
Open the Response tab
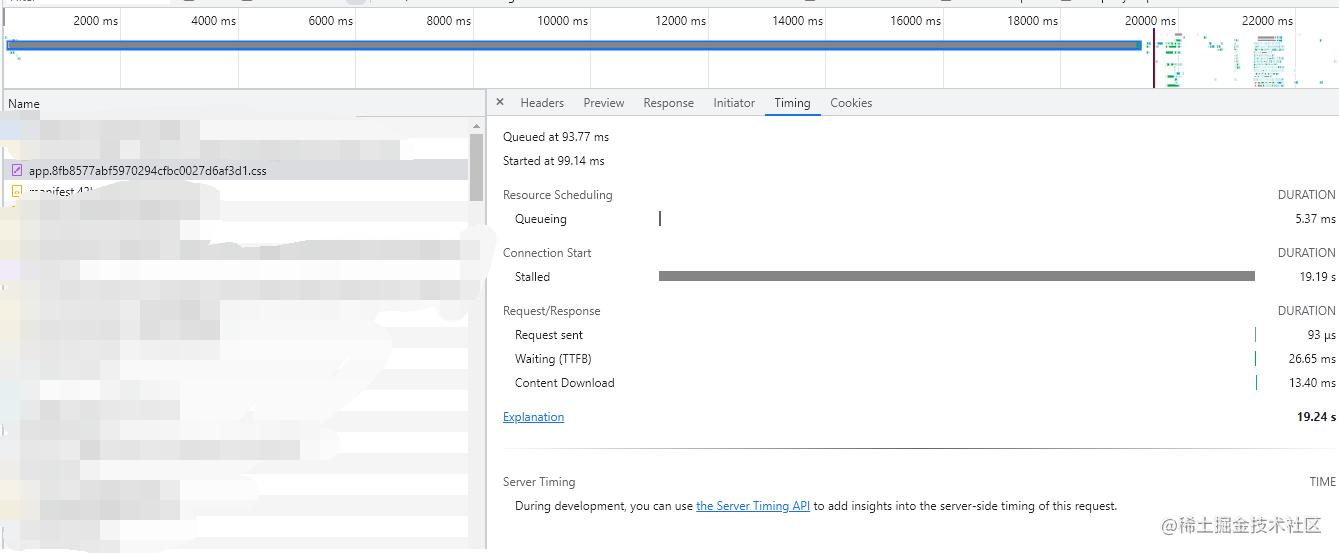tap(669, 103)
